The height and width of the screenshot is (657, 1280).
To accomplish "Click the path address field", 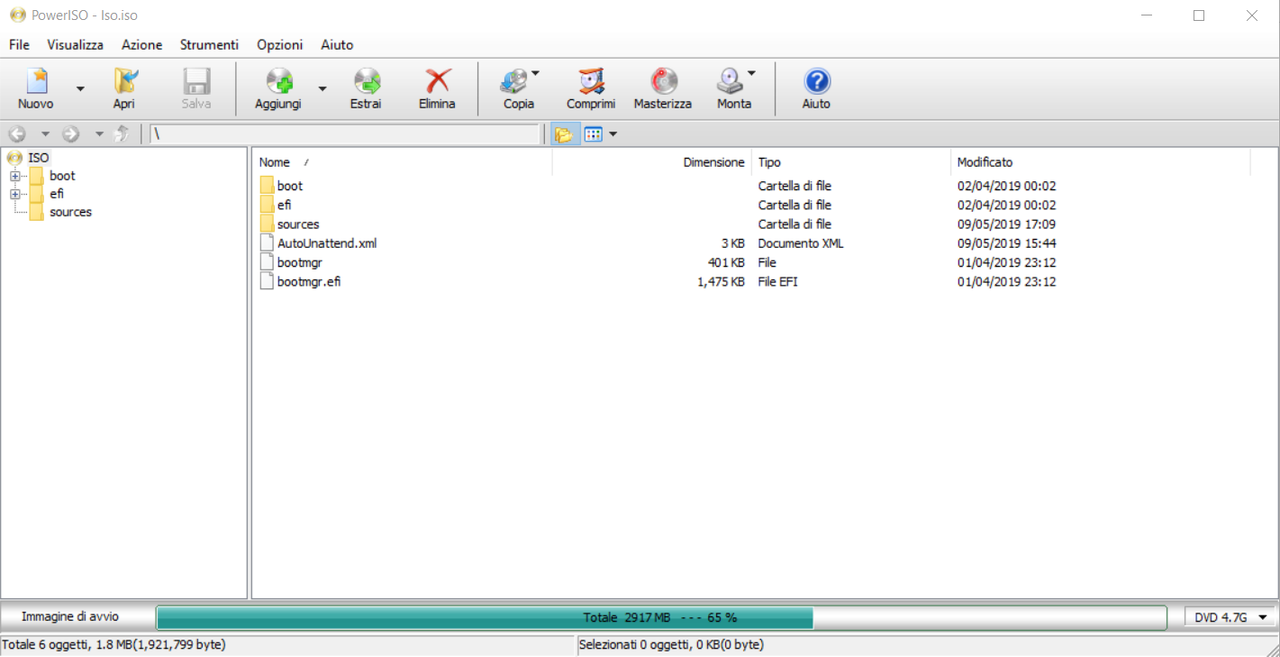I will coord(344,134).
